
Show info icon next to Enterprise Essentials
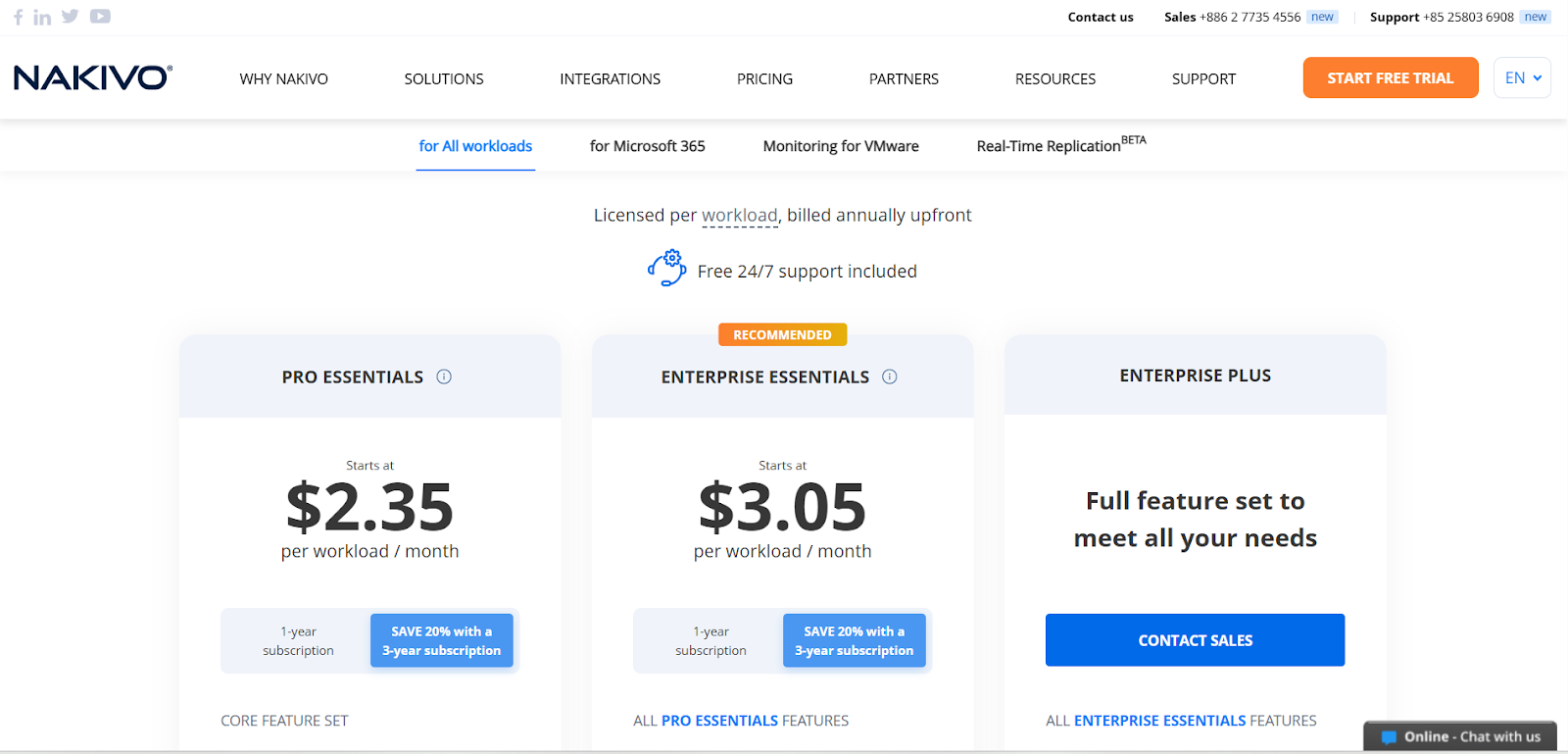890,377
